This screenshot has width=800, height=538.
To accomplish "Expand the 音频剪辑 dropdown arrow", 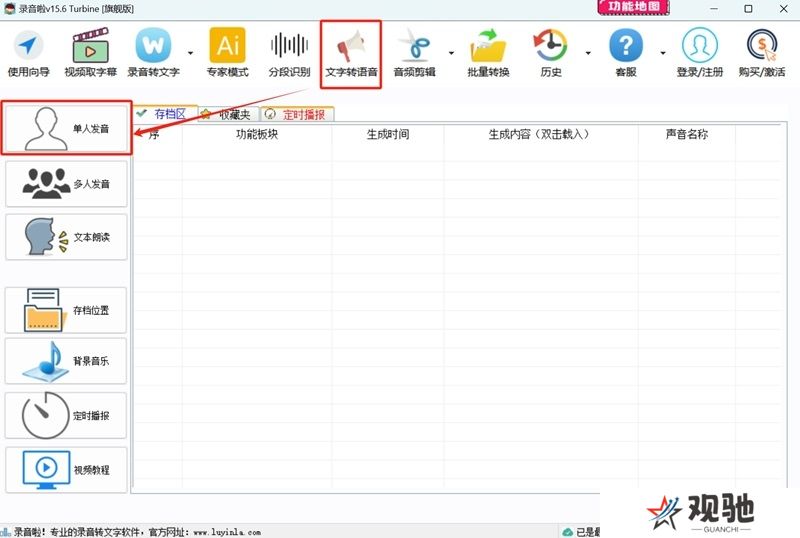I will (451, 53).
